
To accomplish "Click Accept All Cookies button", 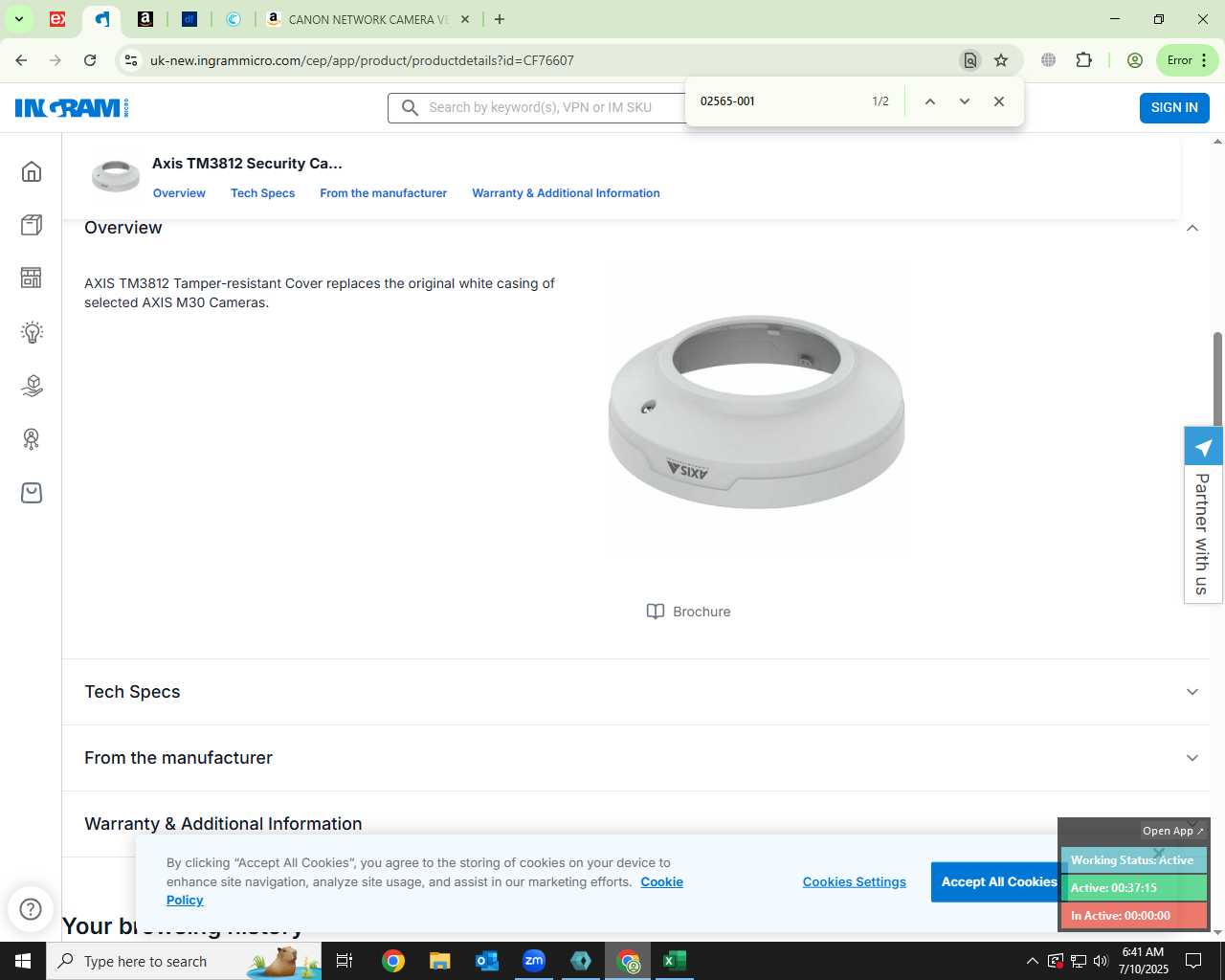I will (999, 882).
